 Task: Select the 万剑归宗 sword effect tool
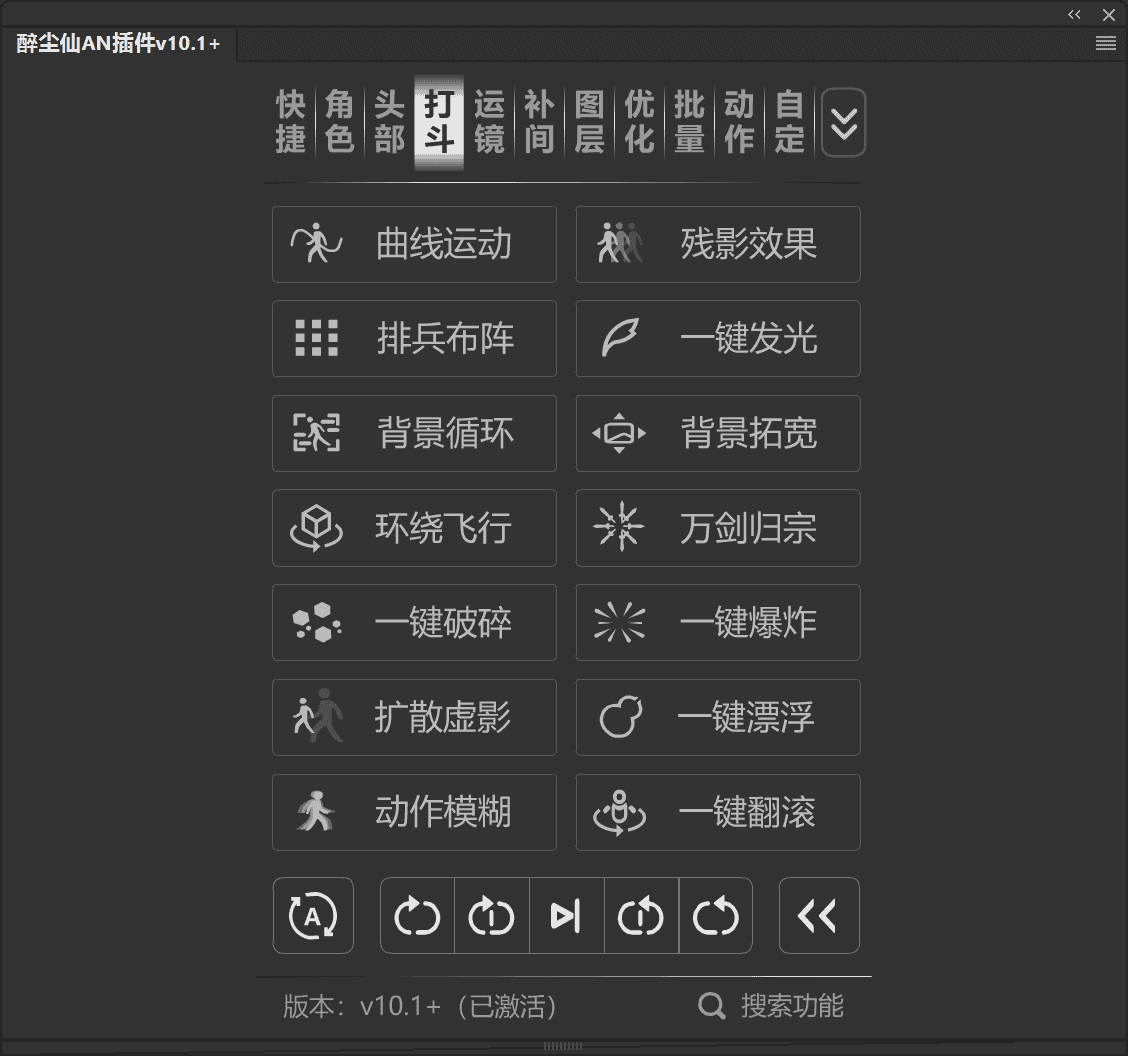[717, 528]
